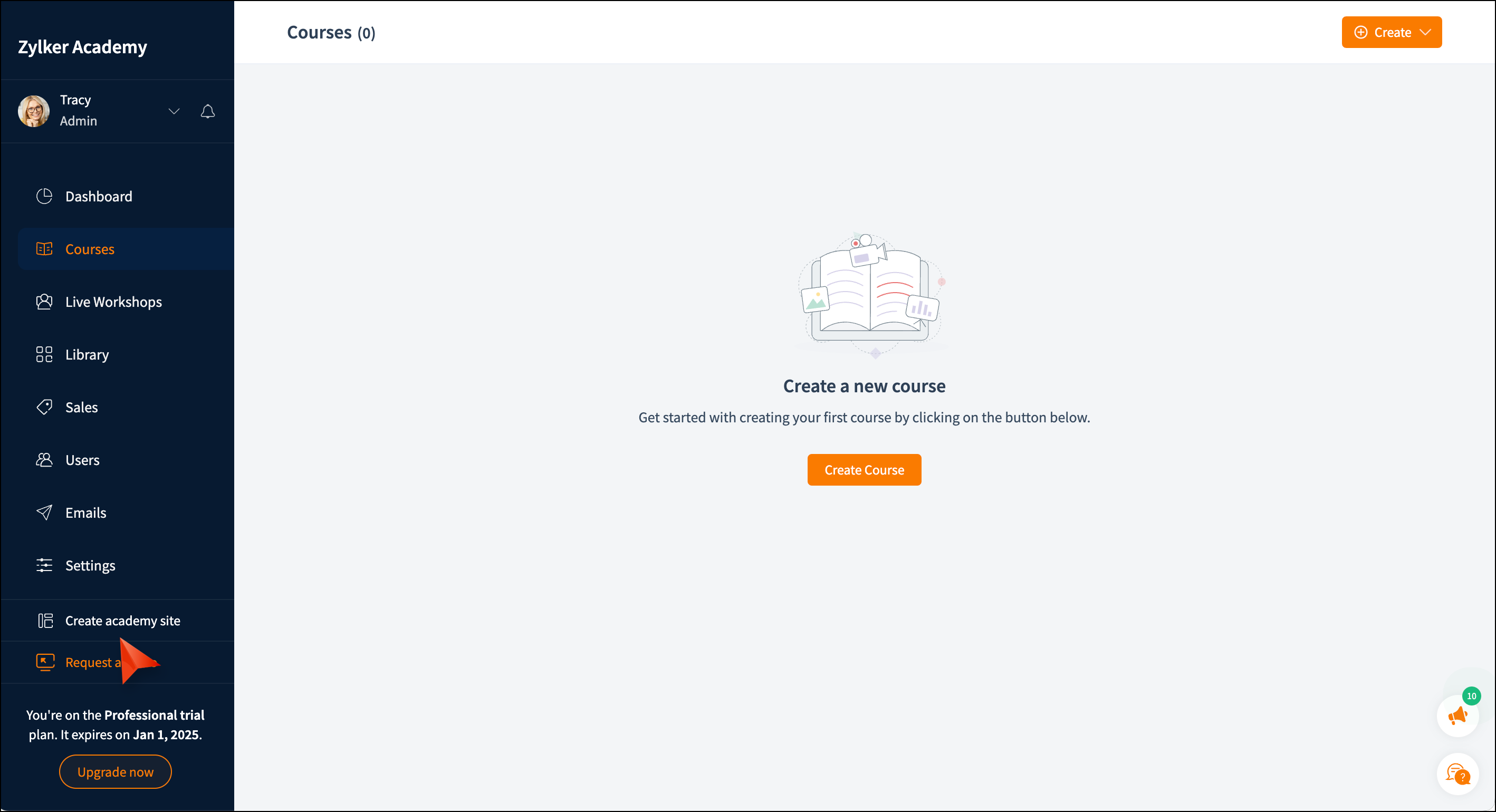Screen dimensions: 1496x812
Task: Click the Request demo screen icon
Action: click(x=45, y=662)
